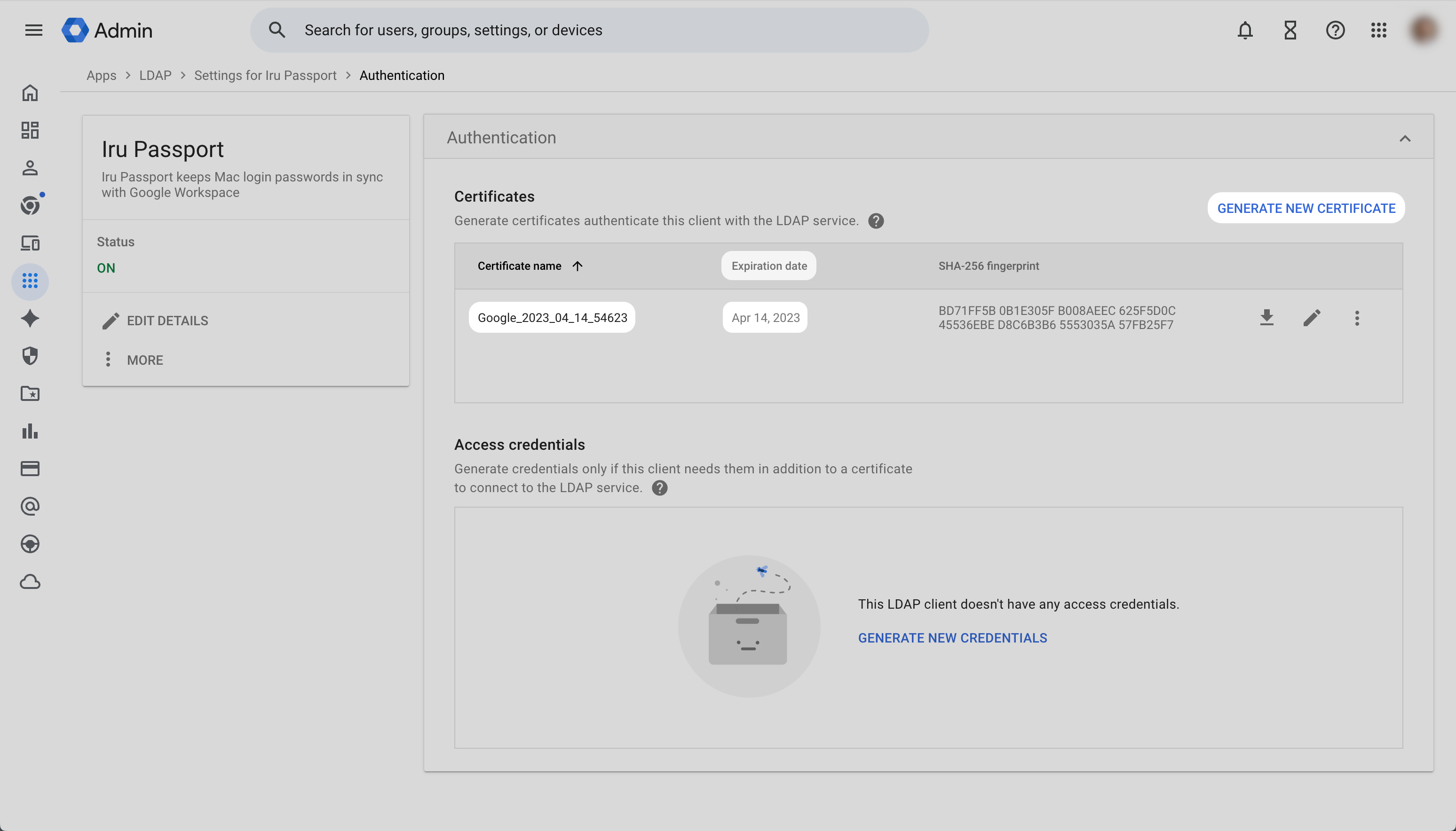This screenshot has height=831, width=1456.
Task: Click the Iru Passport title
Action: pos(163,149)
